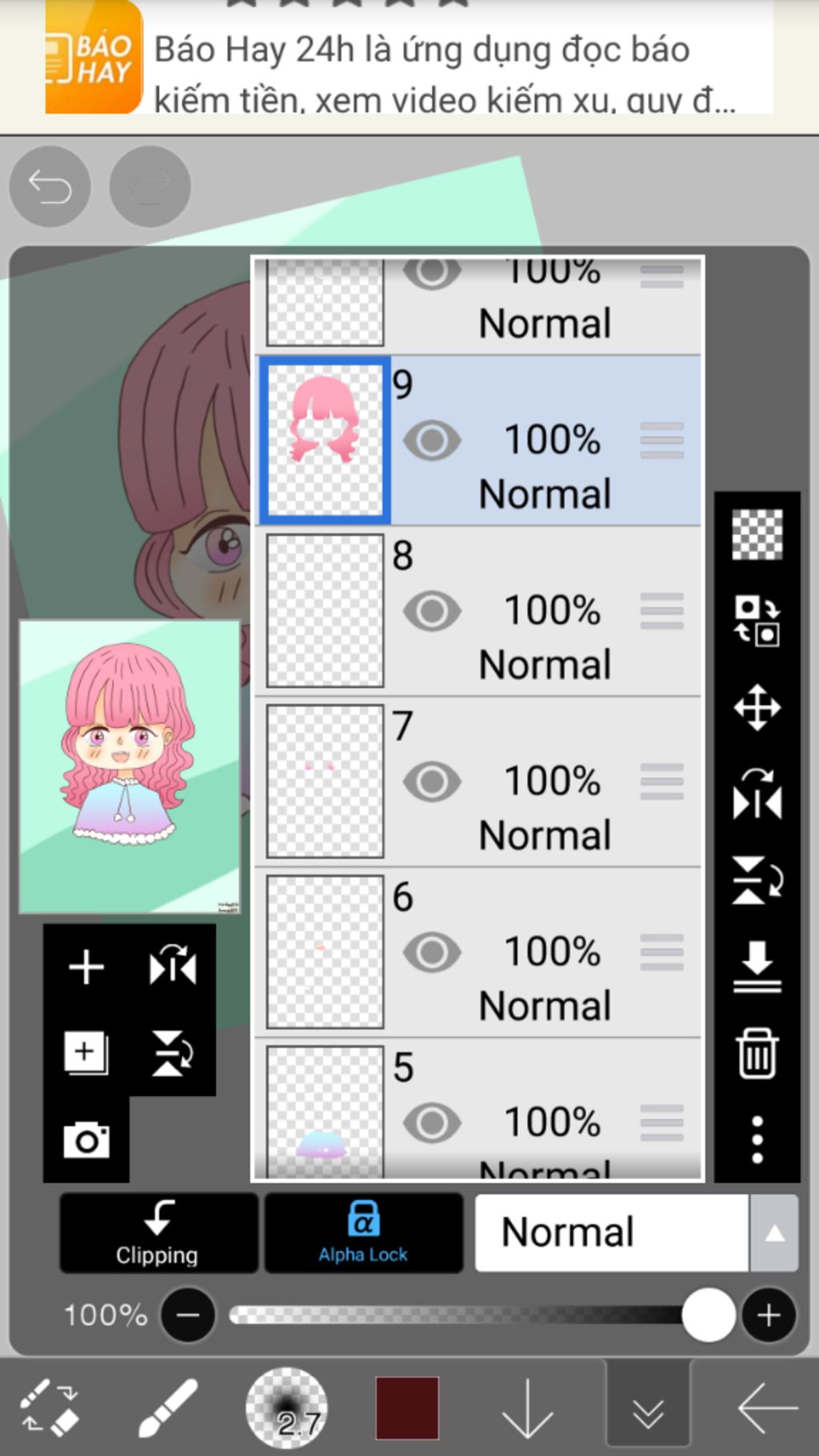Viewport: 819px width, 1456px height.
Task: Select the brush tool in bottom bar
Action: 167,1408
